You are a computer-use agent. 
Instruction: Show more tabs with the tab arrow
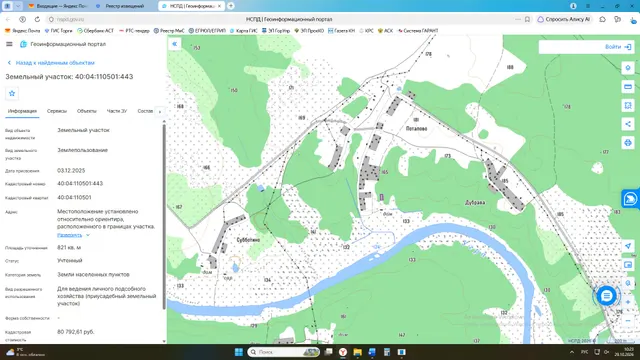160,111
